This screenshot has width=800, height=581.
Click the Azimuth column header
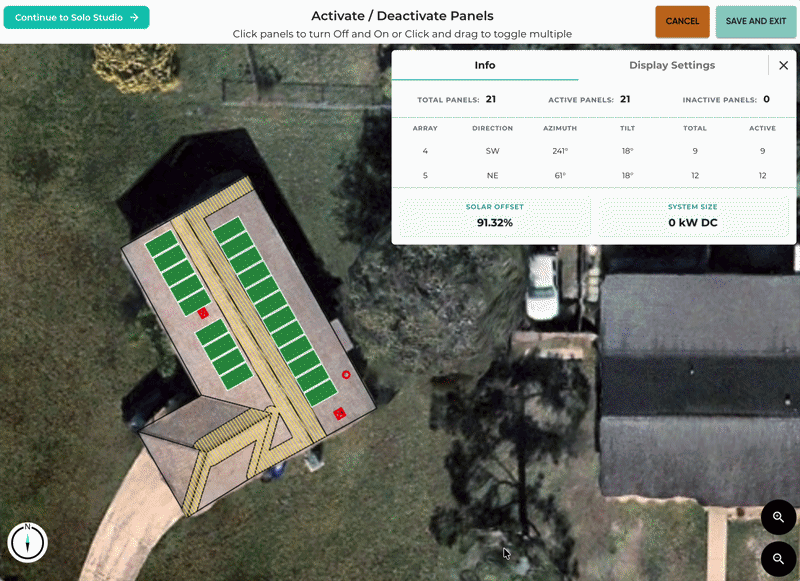560,128
